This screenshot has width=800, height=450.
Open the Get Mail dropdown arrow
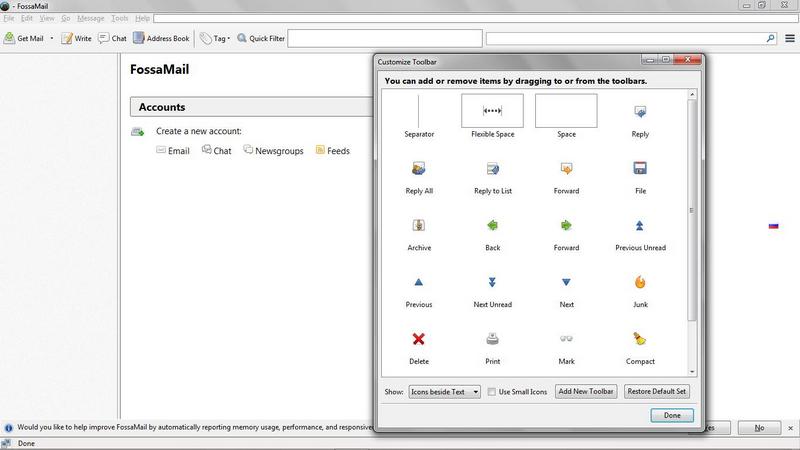52,38
